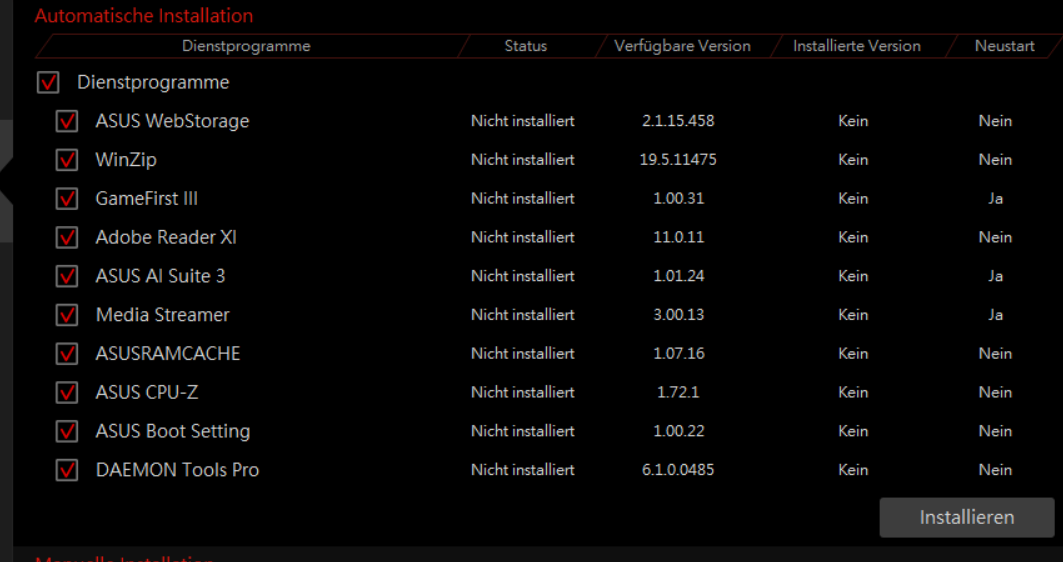Uncheck Adobe Reader XI checkbox
Viewport: 1063px width, 562px height.
coord(66,237)
